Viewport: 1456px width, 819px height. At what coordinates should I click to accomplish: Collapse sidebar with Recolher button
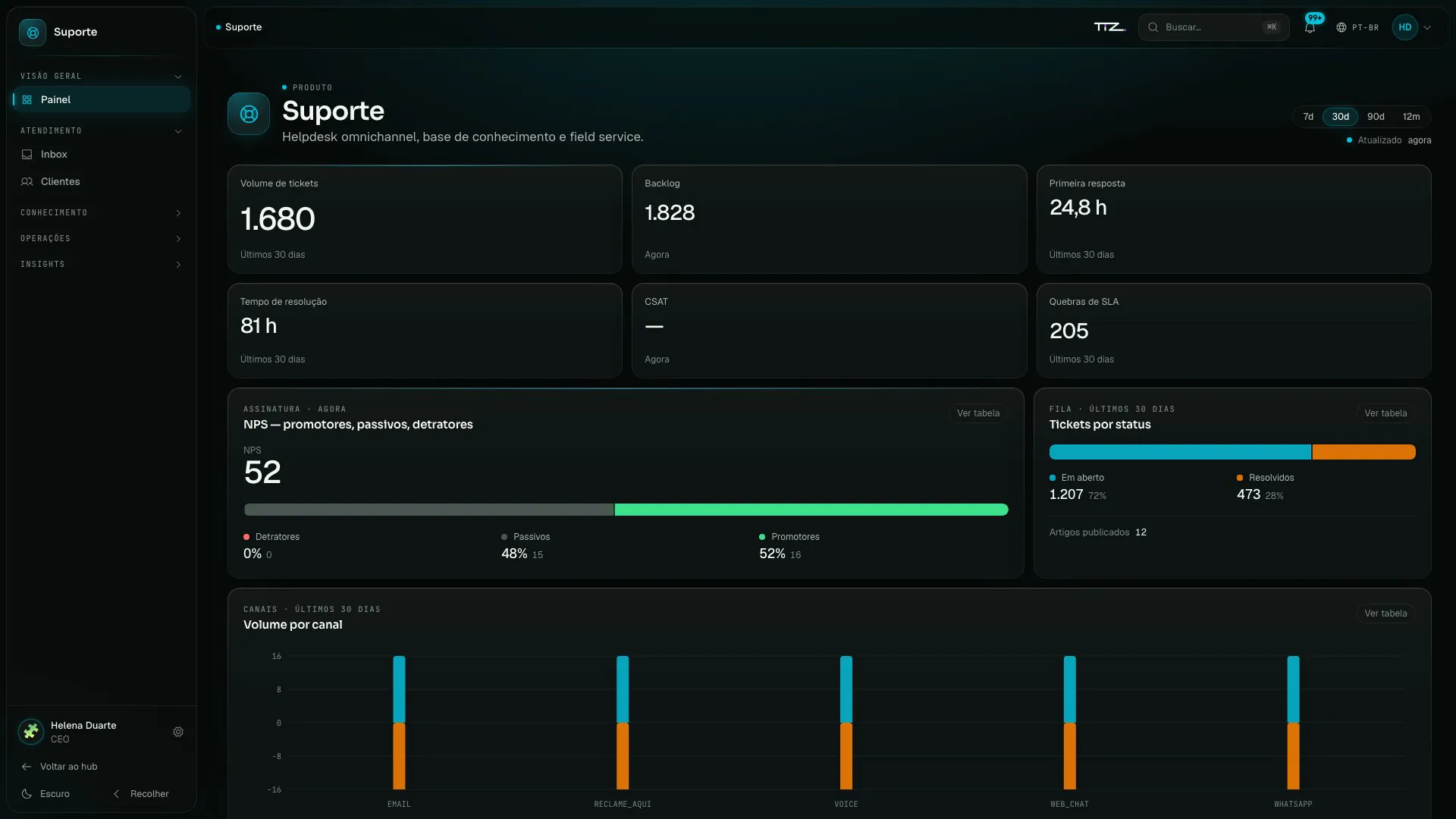(x=141, y=794)
